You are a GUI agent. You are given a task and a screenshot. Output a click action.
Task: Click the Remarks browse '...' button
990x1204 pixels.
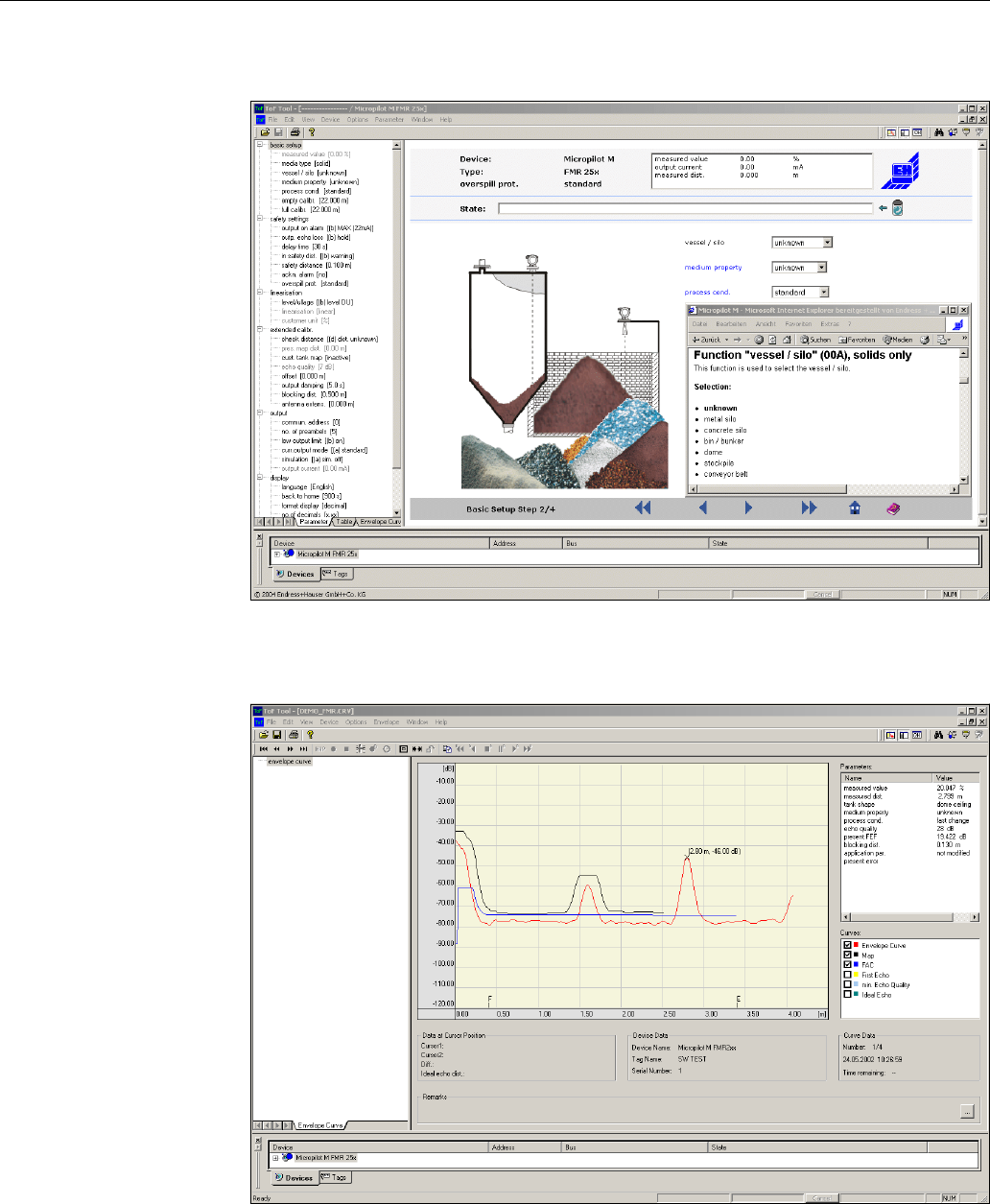tap(967, 1110)
